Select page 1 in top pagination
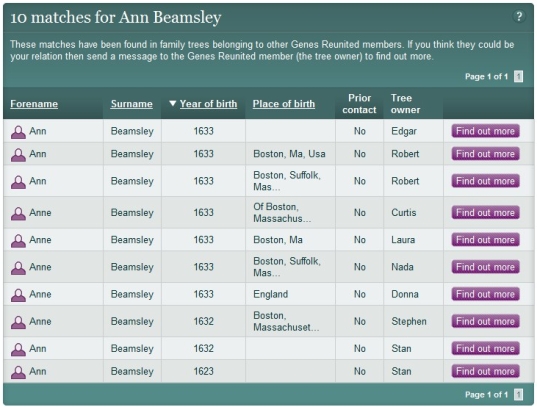This screenshot has height=407, width=537. tap(519, 76)
